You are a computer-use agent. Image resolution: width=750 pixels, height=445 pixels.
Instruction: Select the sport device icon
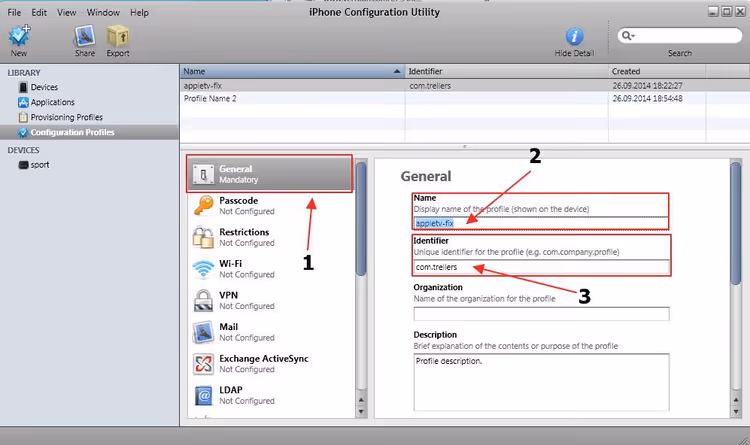pyautogui.click(x=23, y=165)
